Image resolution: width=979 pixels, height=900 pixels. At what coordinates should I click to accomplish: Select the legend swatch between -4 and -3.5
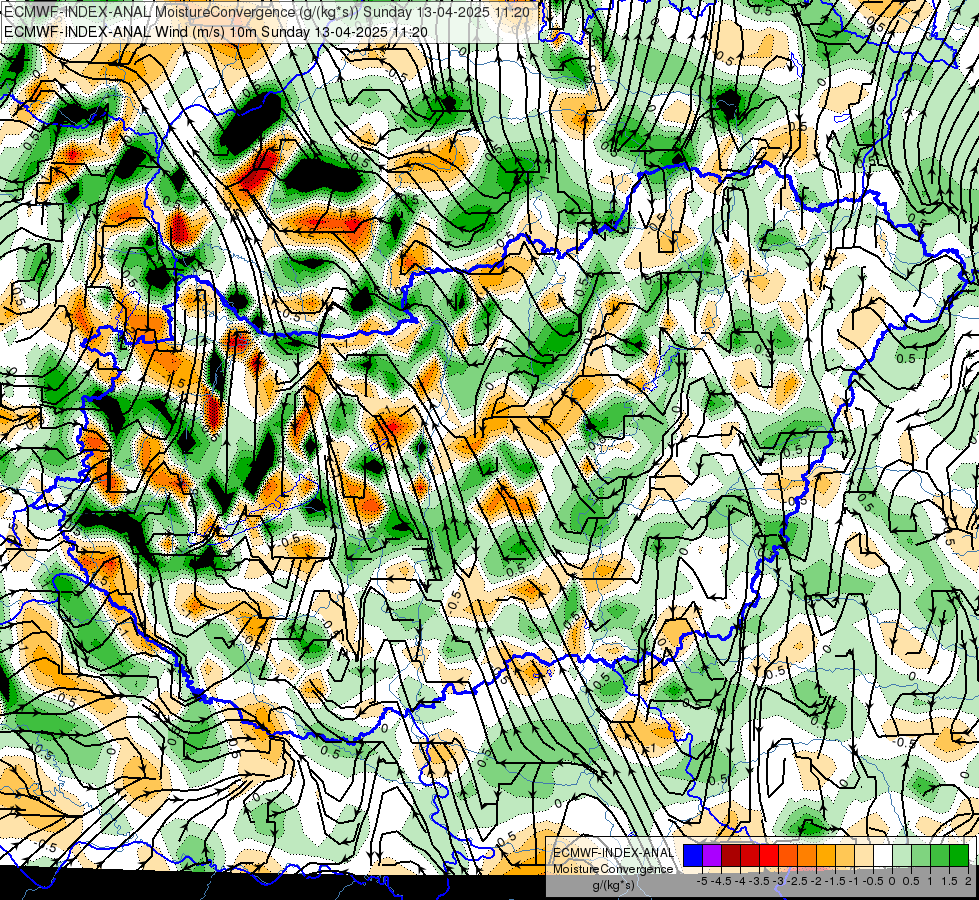(x=750, y=855)
